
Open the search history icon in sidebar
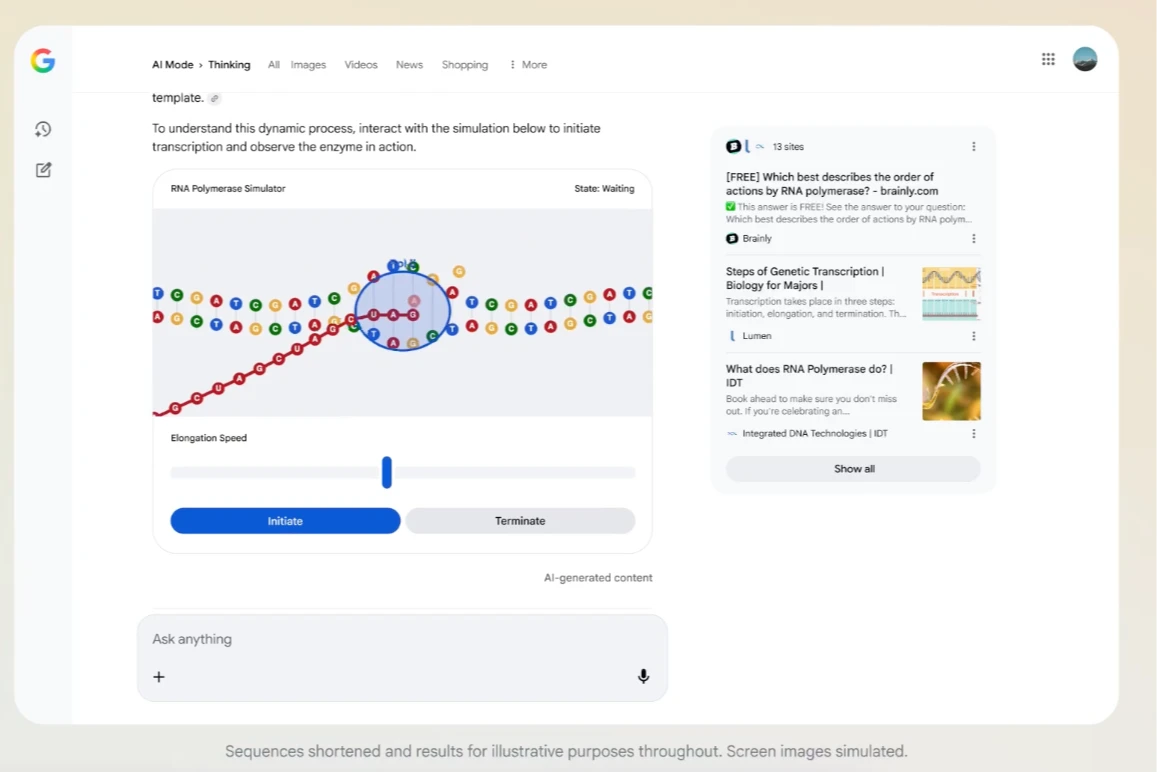click(x=43, y=129)
